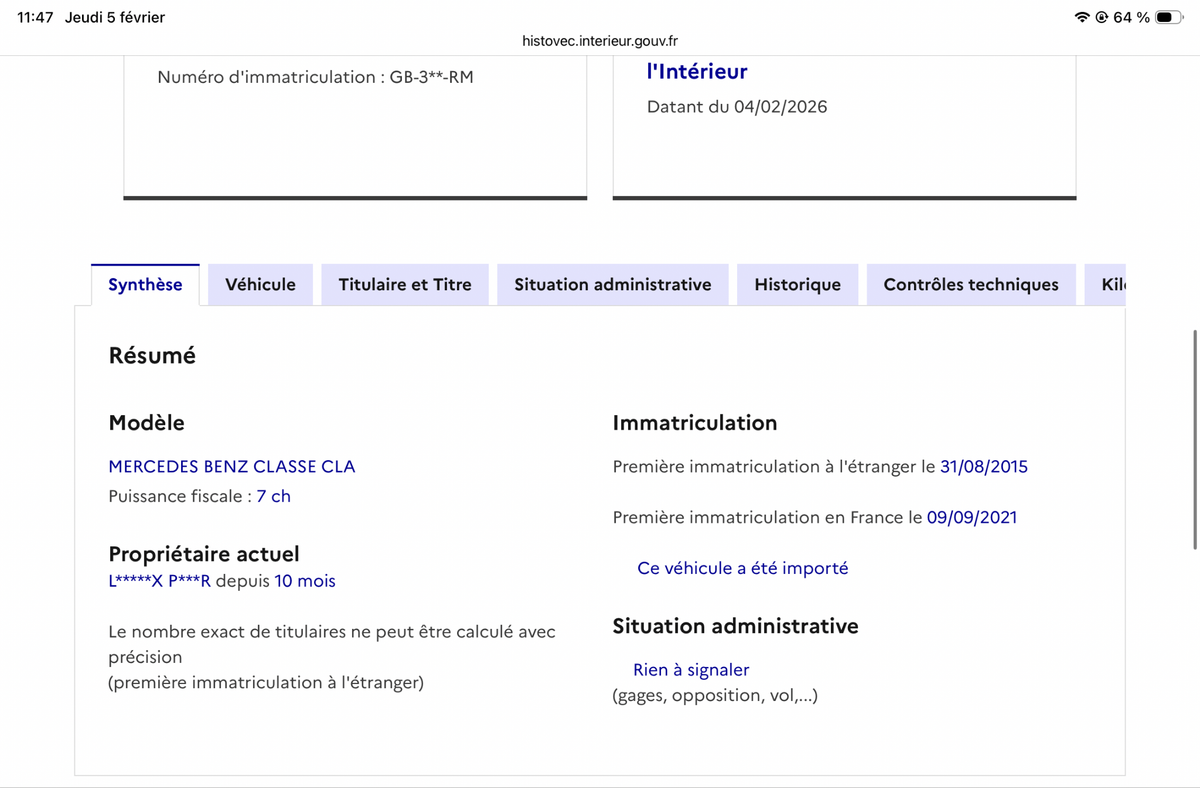
Task: Go to the Situation administrative tab
Action: click(x=612, y=285)
